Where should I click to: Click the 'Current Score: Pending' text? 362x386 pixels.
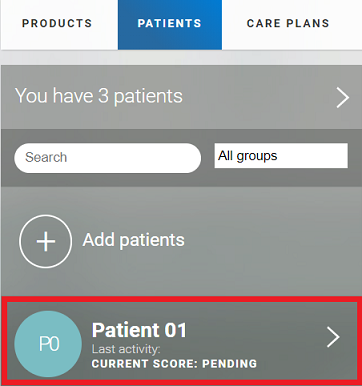pos(174,364)
